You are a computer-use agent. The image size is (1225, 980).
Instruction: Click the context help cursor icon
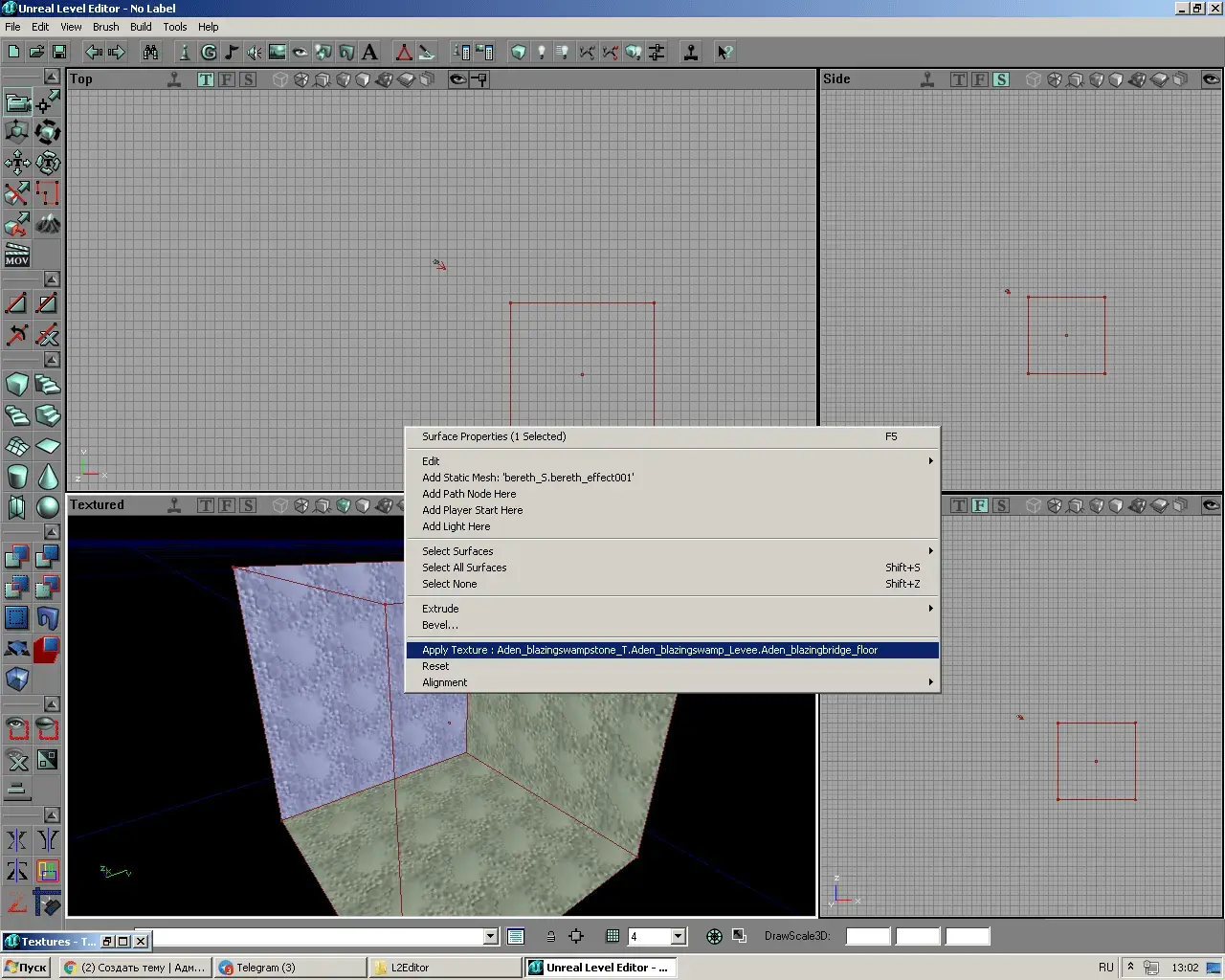pos(725,52)
